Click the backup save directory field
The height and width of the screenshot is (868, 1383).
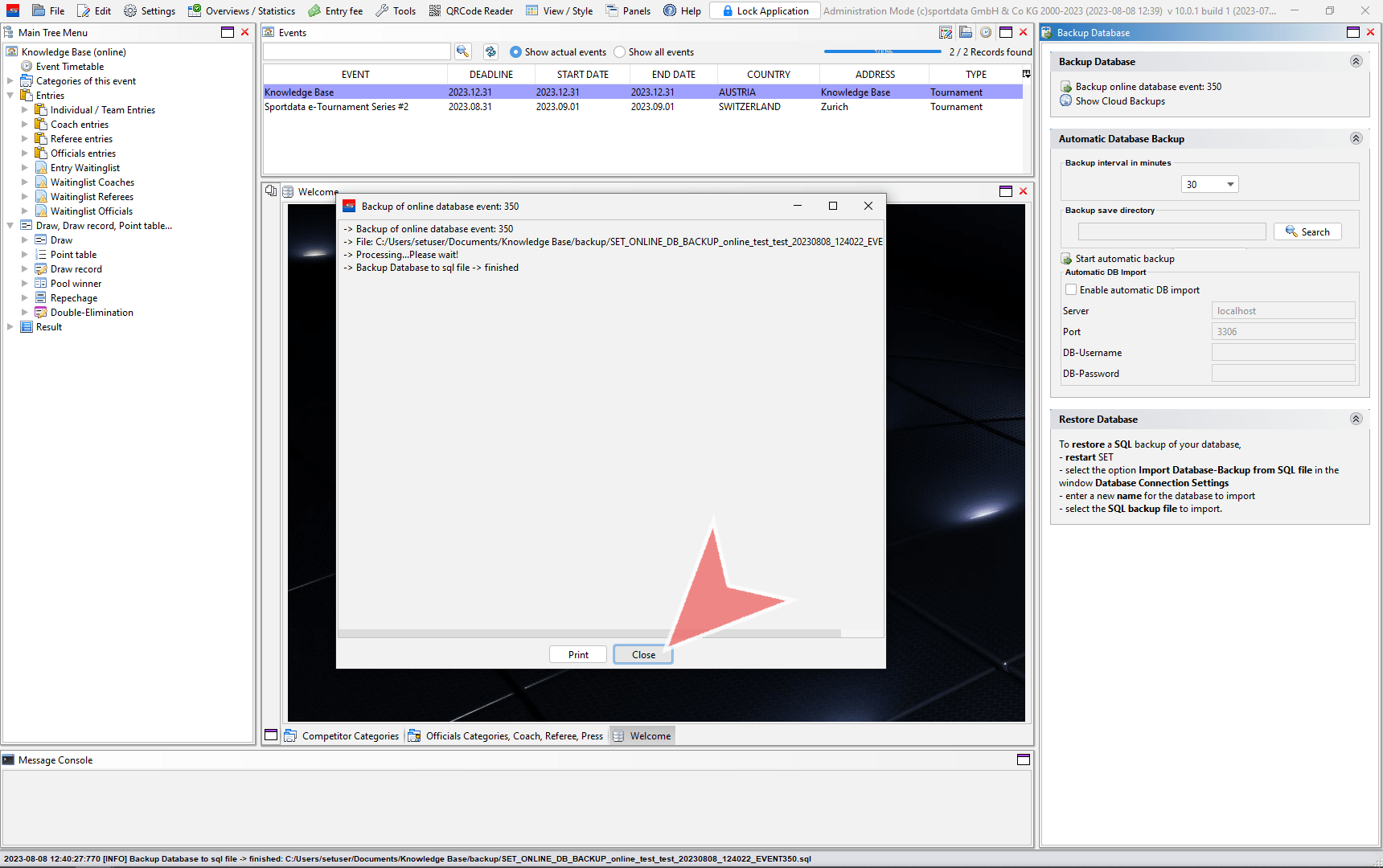(x=1172, y=232)
